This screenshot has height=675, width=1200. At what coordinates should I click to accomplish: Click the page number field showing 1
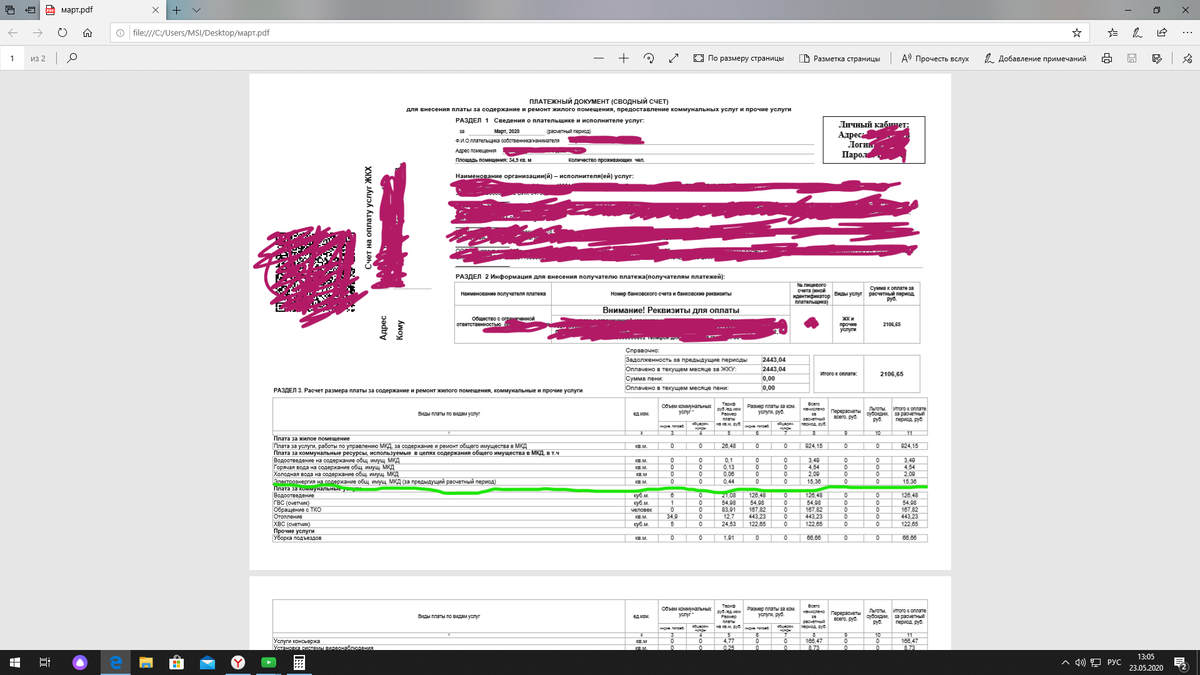[x=12, y=59]
